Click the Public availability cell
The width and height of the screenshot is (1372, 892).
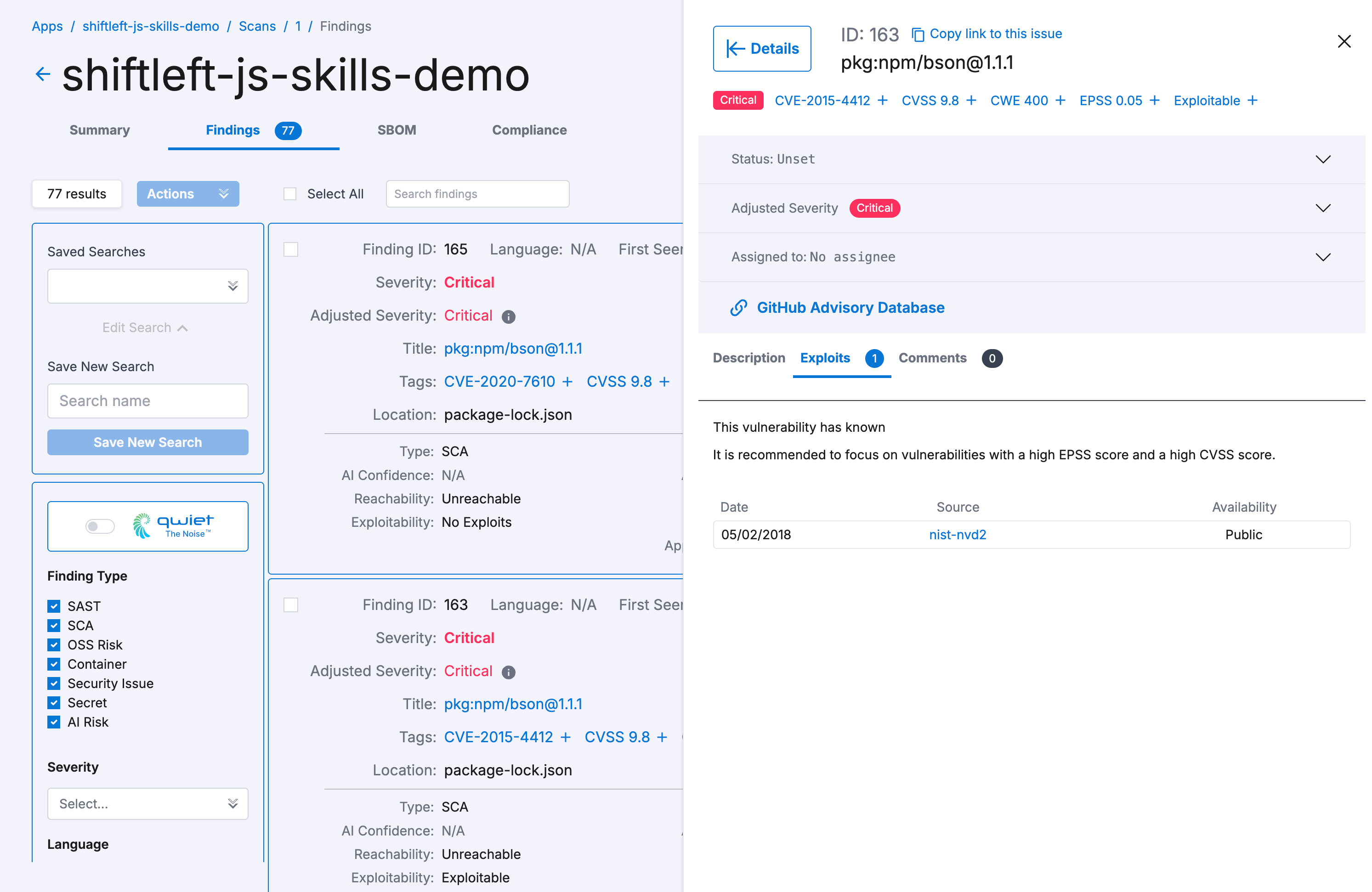(x=1243, y=535)
